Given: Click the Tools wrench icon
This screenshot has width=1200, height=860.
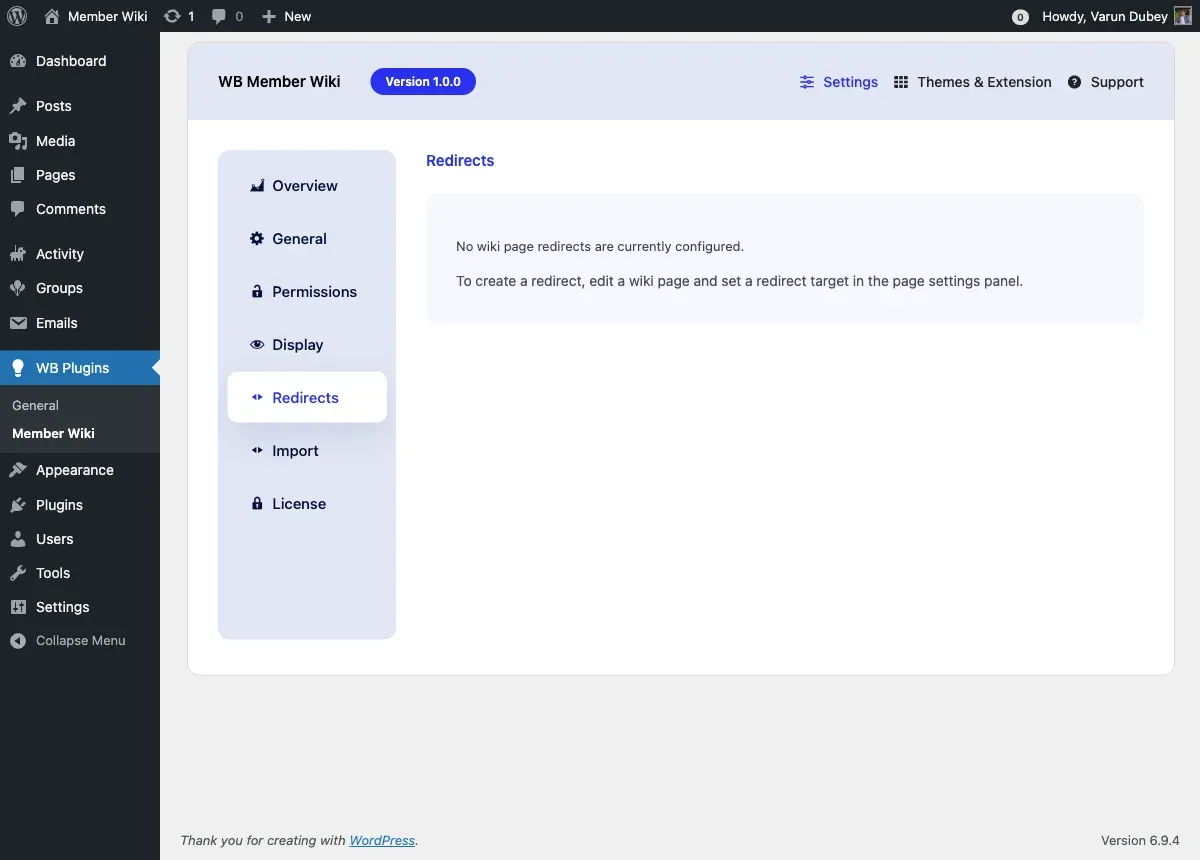Looking at the screenshot, I should click(18, 573).
